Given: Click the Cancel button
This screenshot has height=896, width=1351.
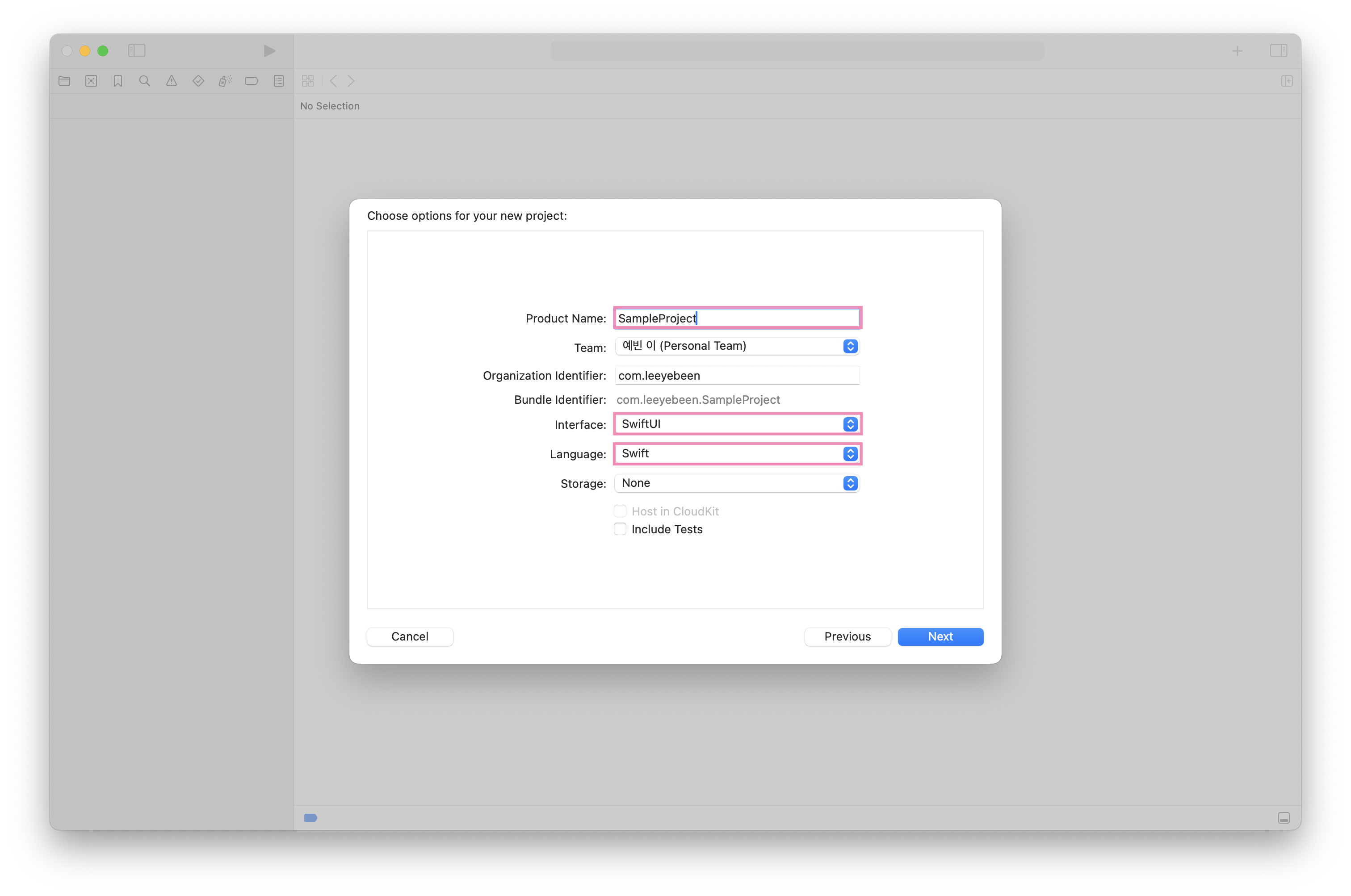Looking at the screenshot, I should click(x=410, y=636).
